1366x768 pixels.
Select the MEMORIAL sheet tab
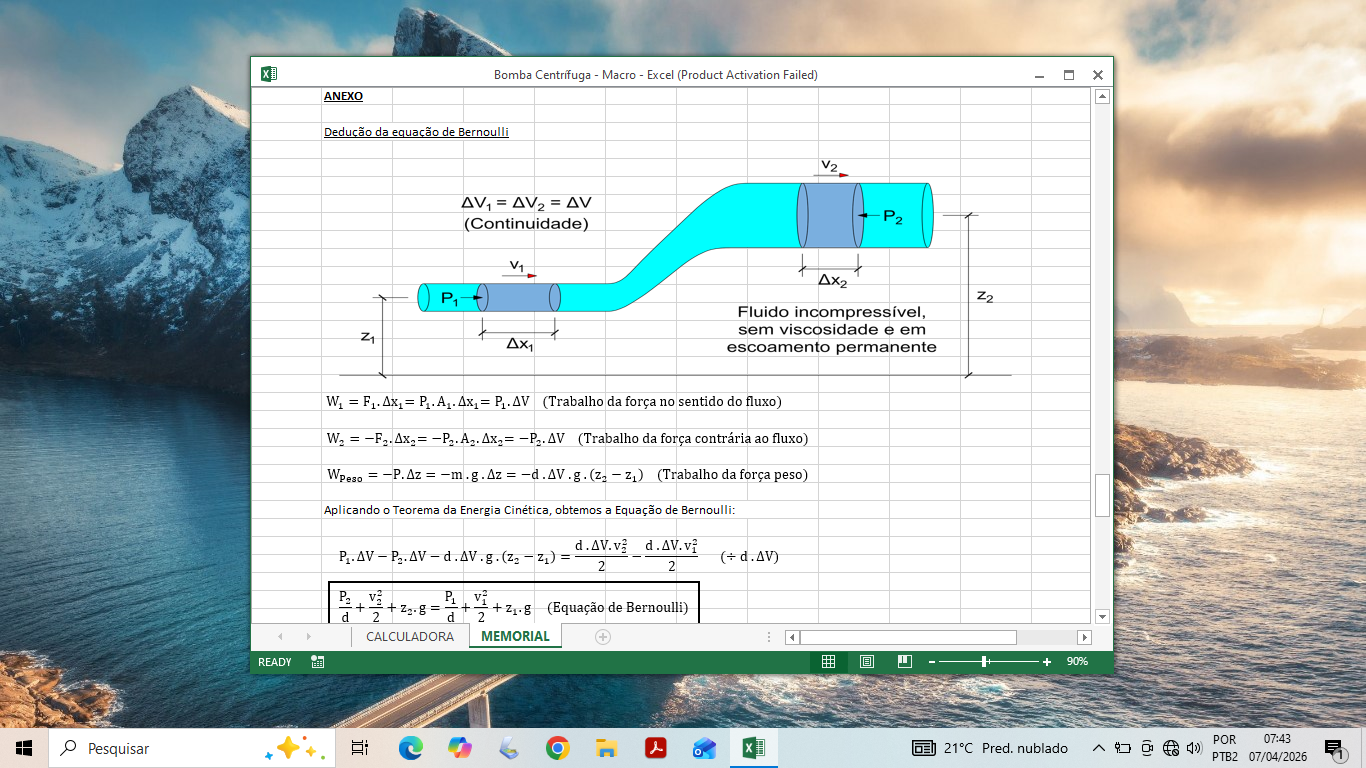[x=515, y=637]
